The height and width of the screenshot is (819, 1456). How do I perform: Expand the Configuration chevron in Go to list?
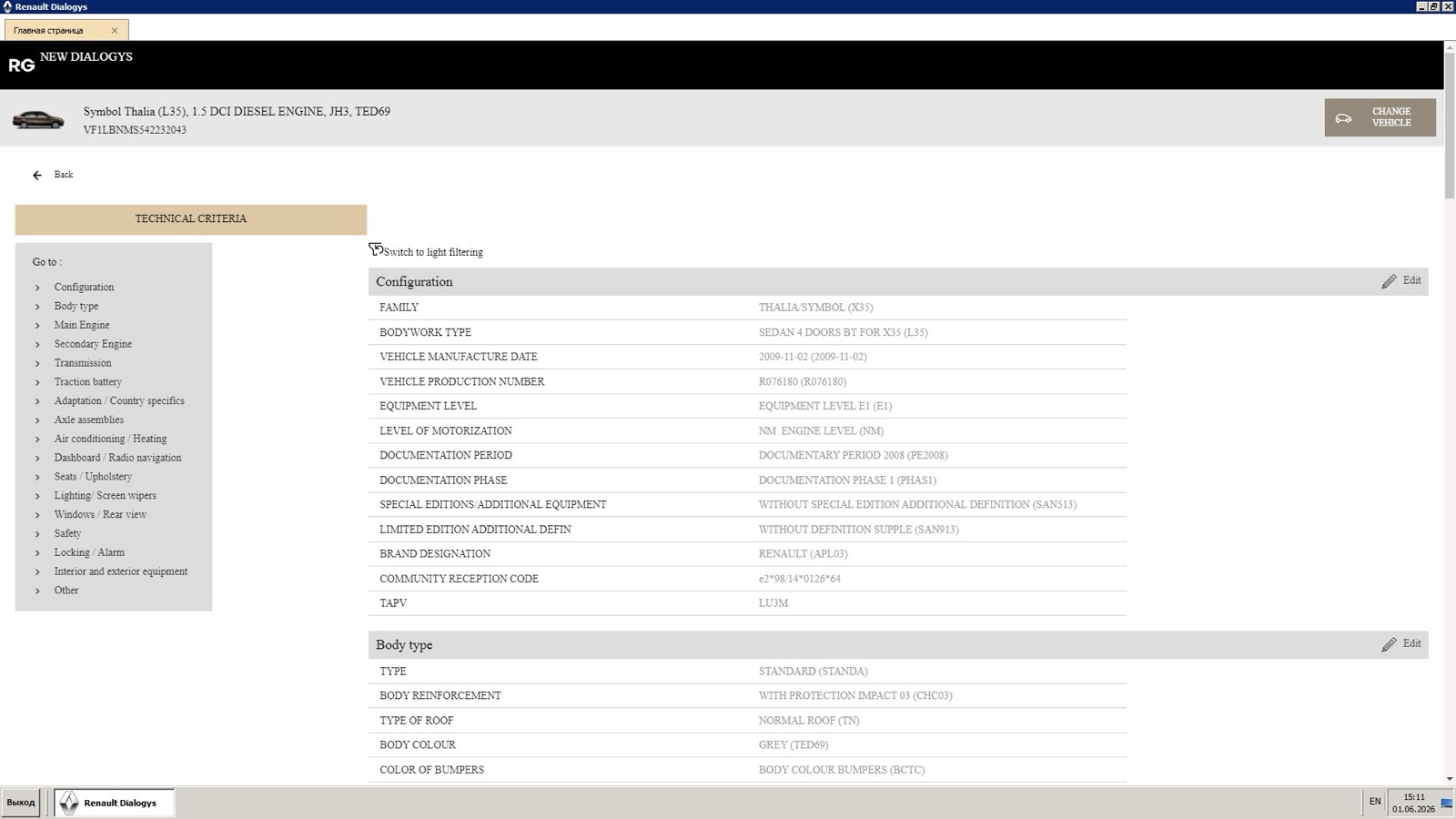click(37, 288)
